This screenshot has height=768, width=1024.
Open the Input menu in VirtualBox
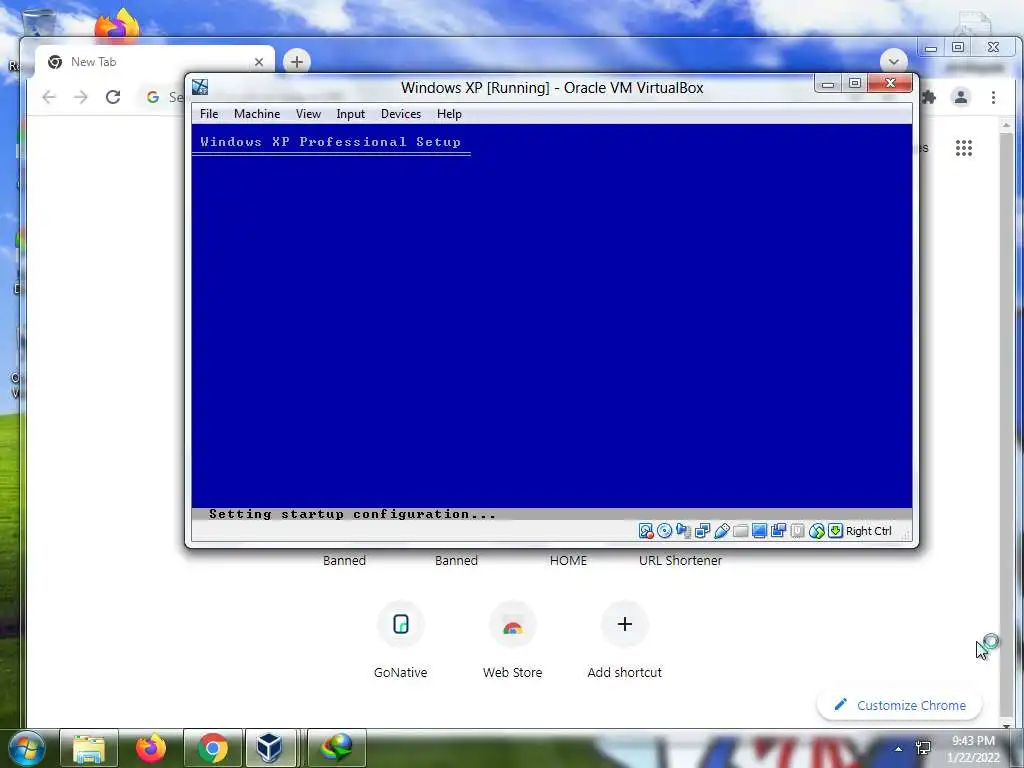pos(351,114)
